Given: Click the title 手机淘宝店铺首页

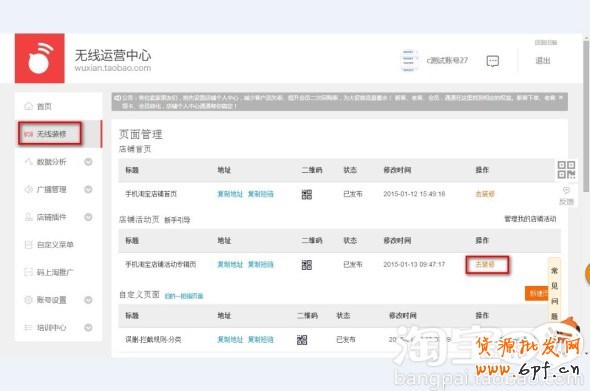Looking at the screenshot, I should (151, 194).
